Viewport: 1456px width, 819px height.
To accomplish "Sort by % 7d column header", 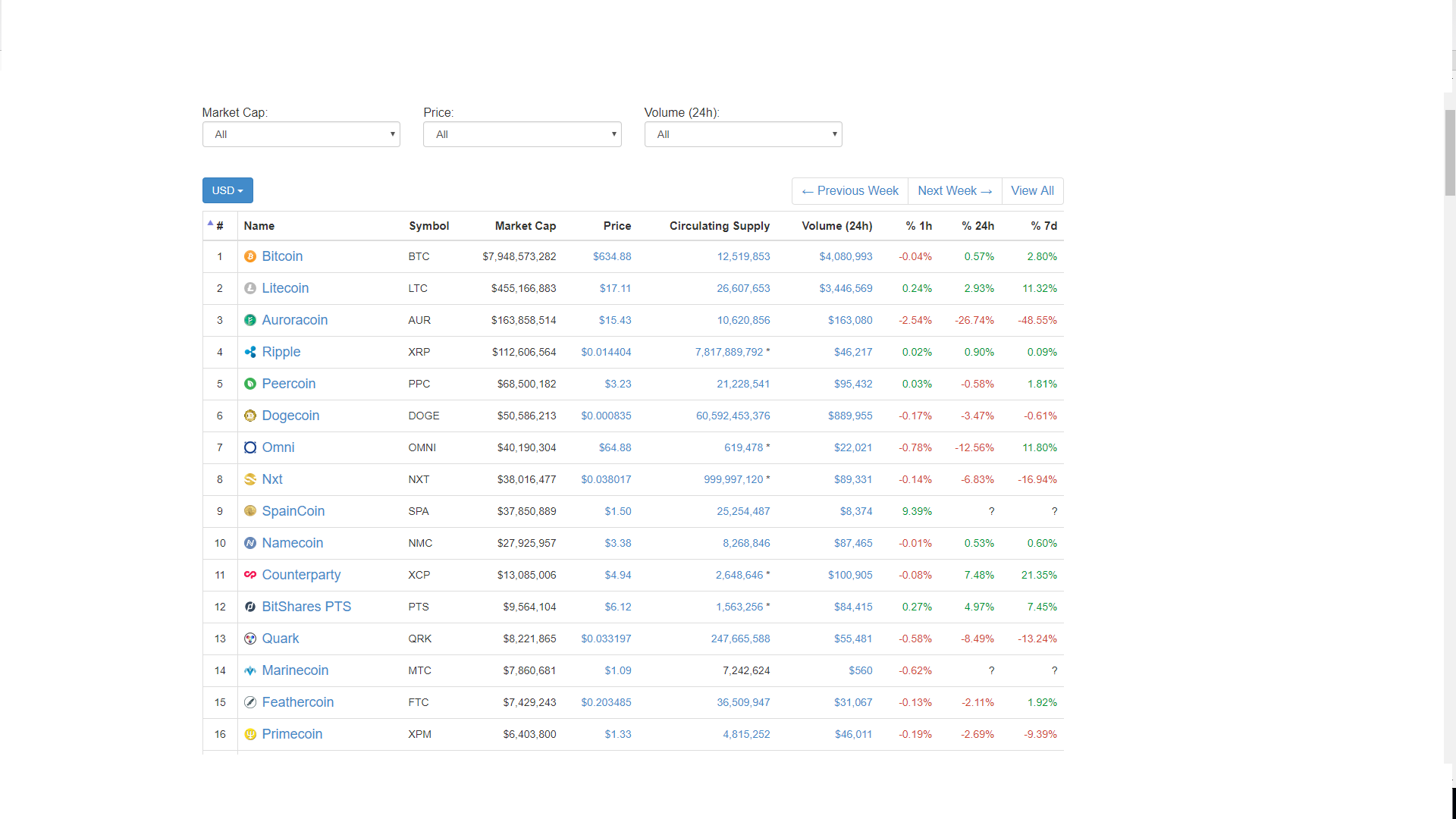I will tap(1044, 226).
